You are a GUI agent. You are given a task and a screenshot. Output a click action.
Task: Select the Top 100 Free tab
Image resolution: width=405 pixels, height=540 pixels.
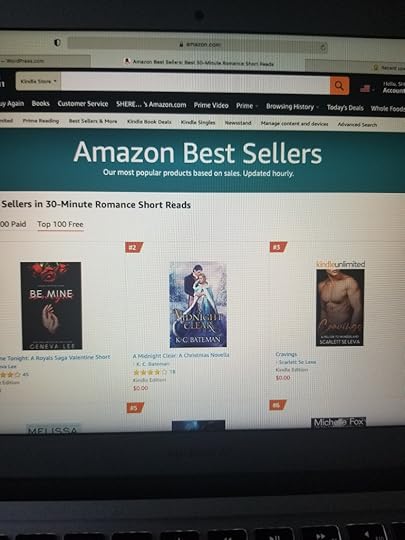(x=60, y=224)
